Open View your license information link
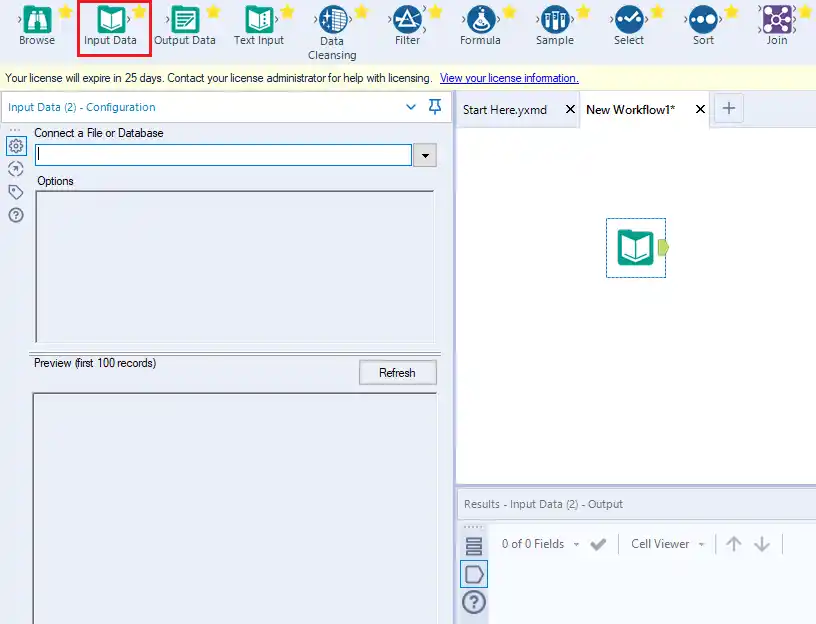 (508, 78)
